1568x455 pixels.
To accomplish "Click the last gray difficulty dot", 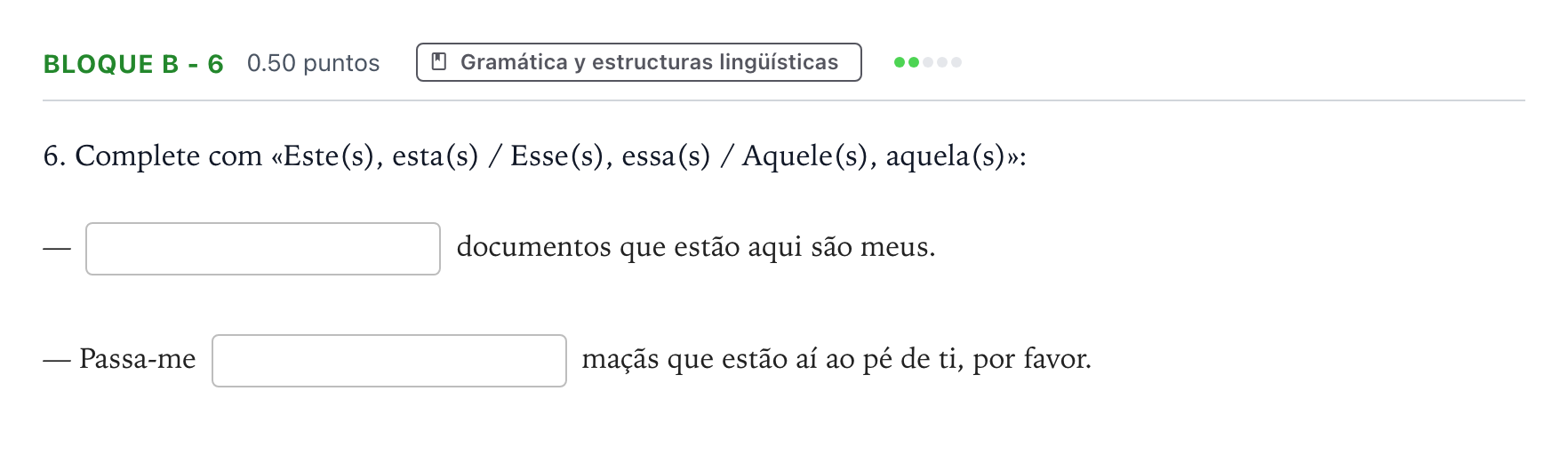I will 956,62.
